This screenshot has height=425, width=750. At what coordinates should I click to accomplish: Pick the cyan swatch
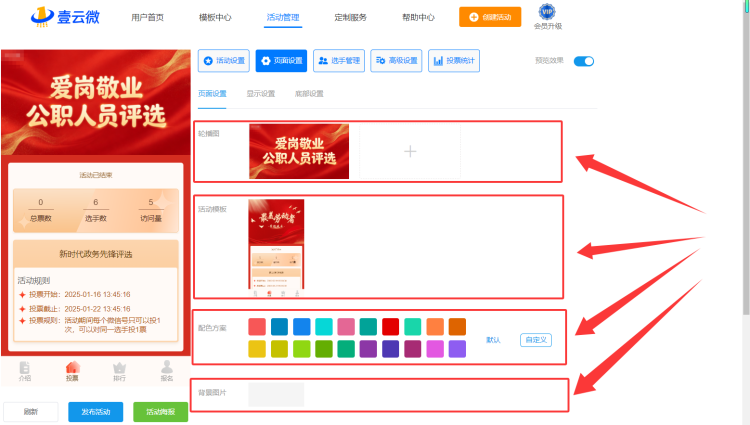point(324,327)
